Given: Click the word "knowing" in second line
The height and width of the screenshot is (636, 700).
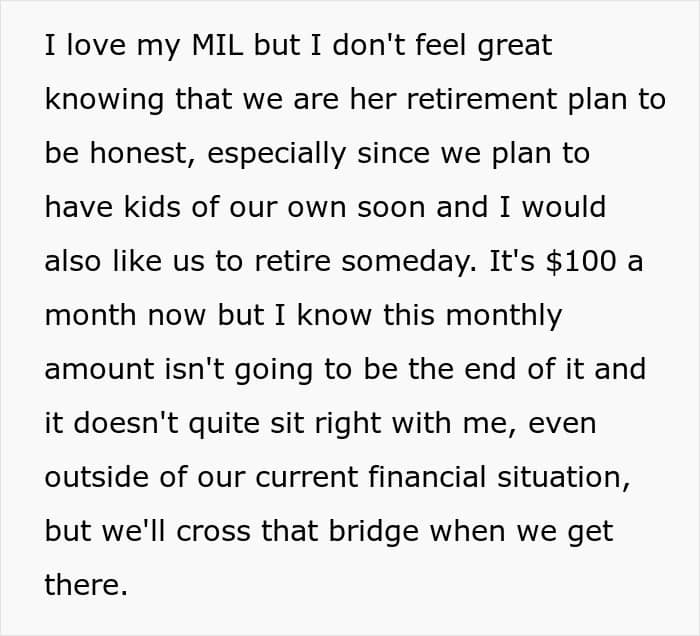Looking at the screenshot, I should [x=104, y=100].
